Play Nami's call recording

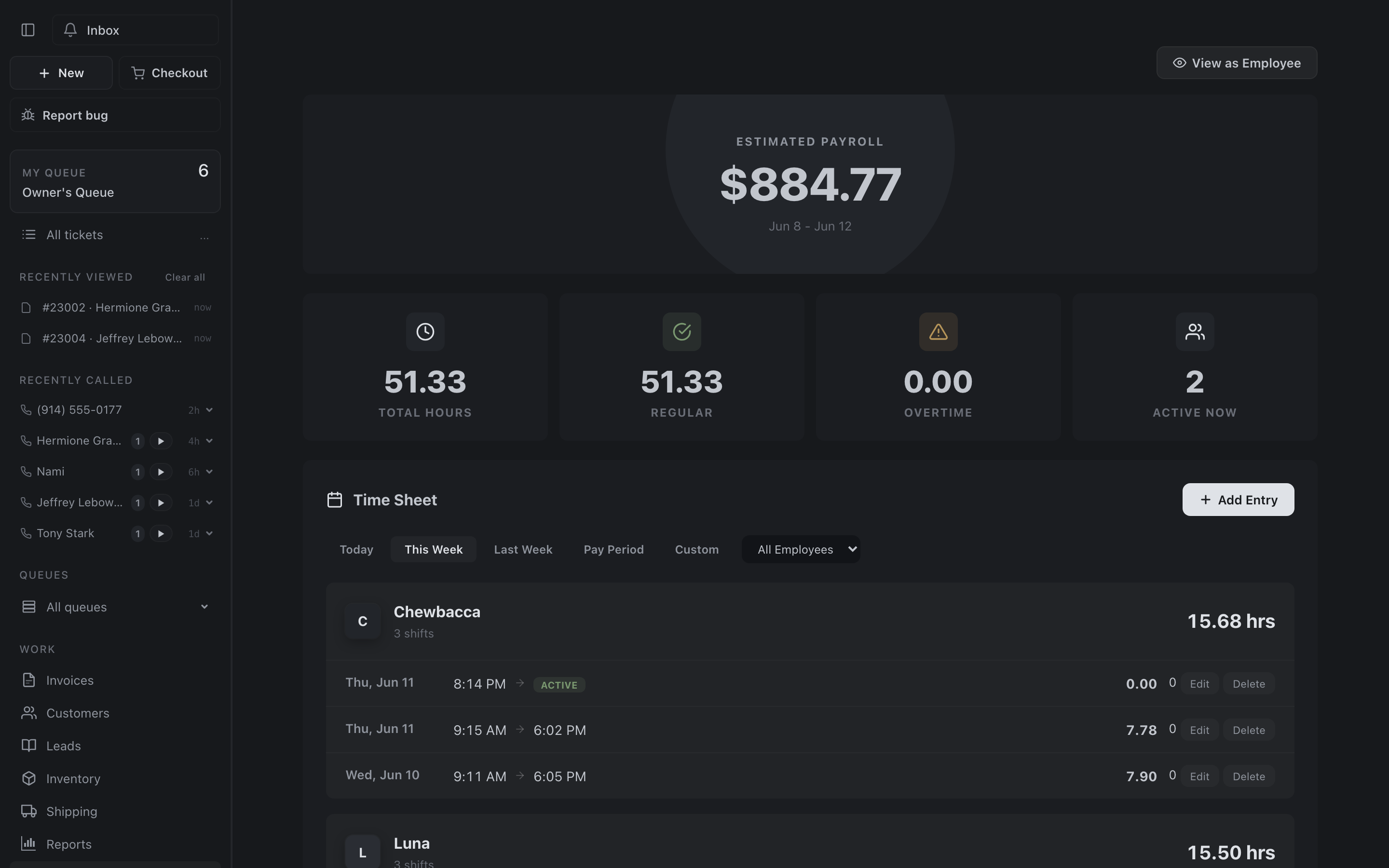(x=161, y=472)
